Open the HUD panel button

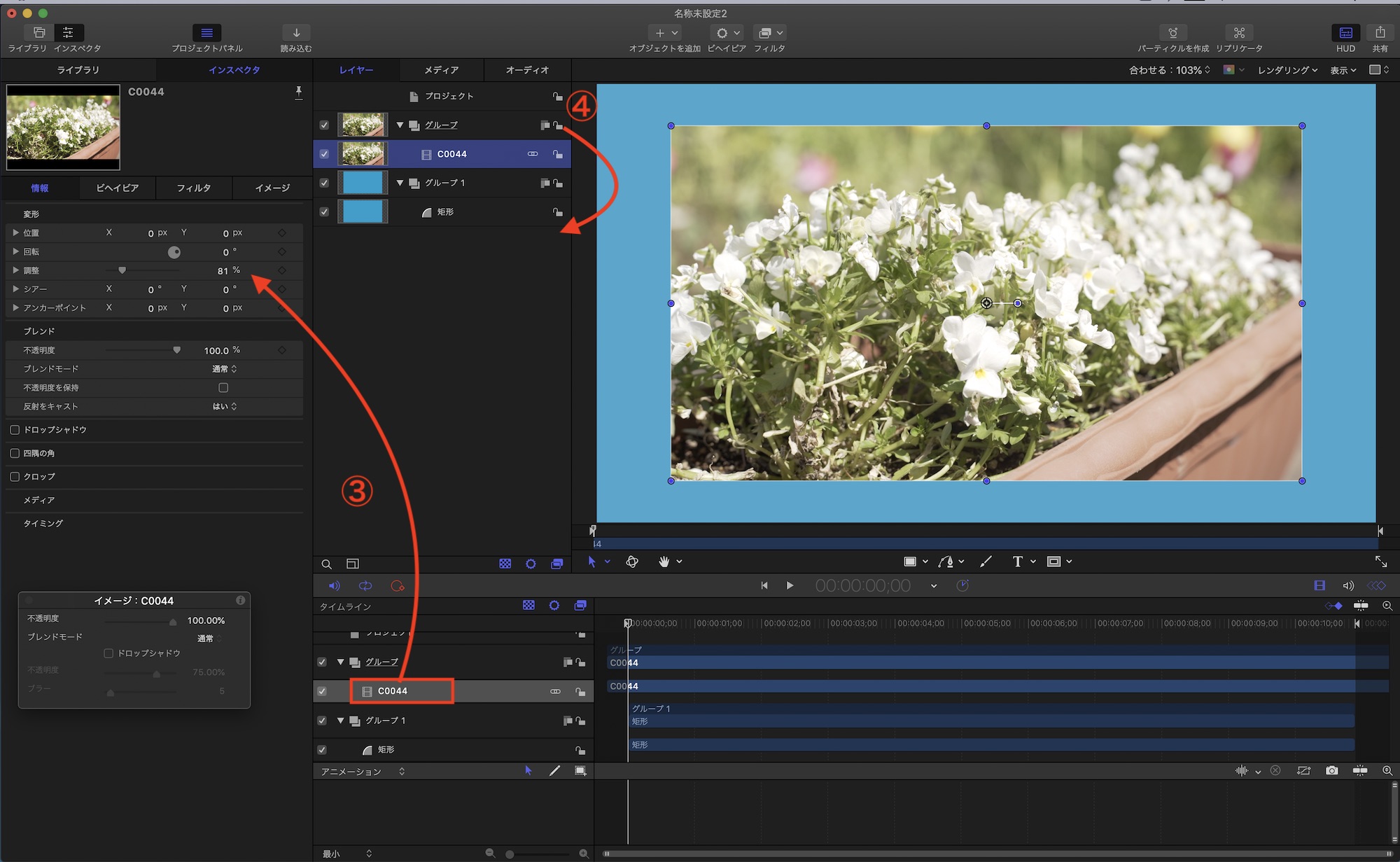[1345, 33]
